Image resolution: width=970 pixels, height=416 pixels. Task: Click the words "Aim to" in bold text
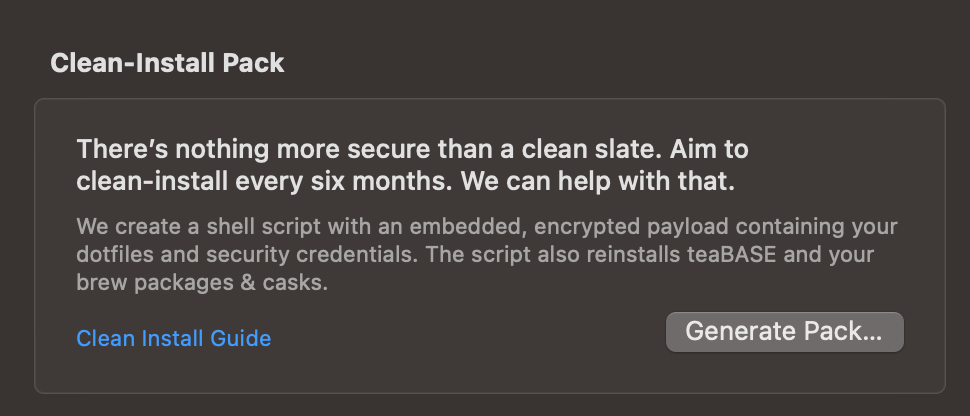pyautogui.click(x=712, y=151)
